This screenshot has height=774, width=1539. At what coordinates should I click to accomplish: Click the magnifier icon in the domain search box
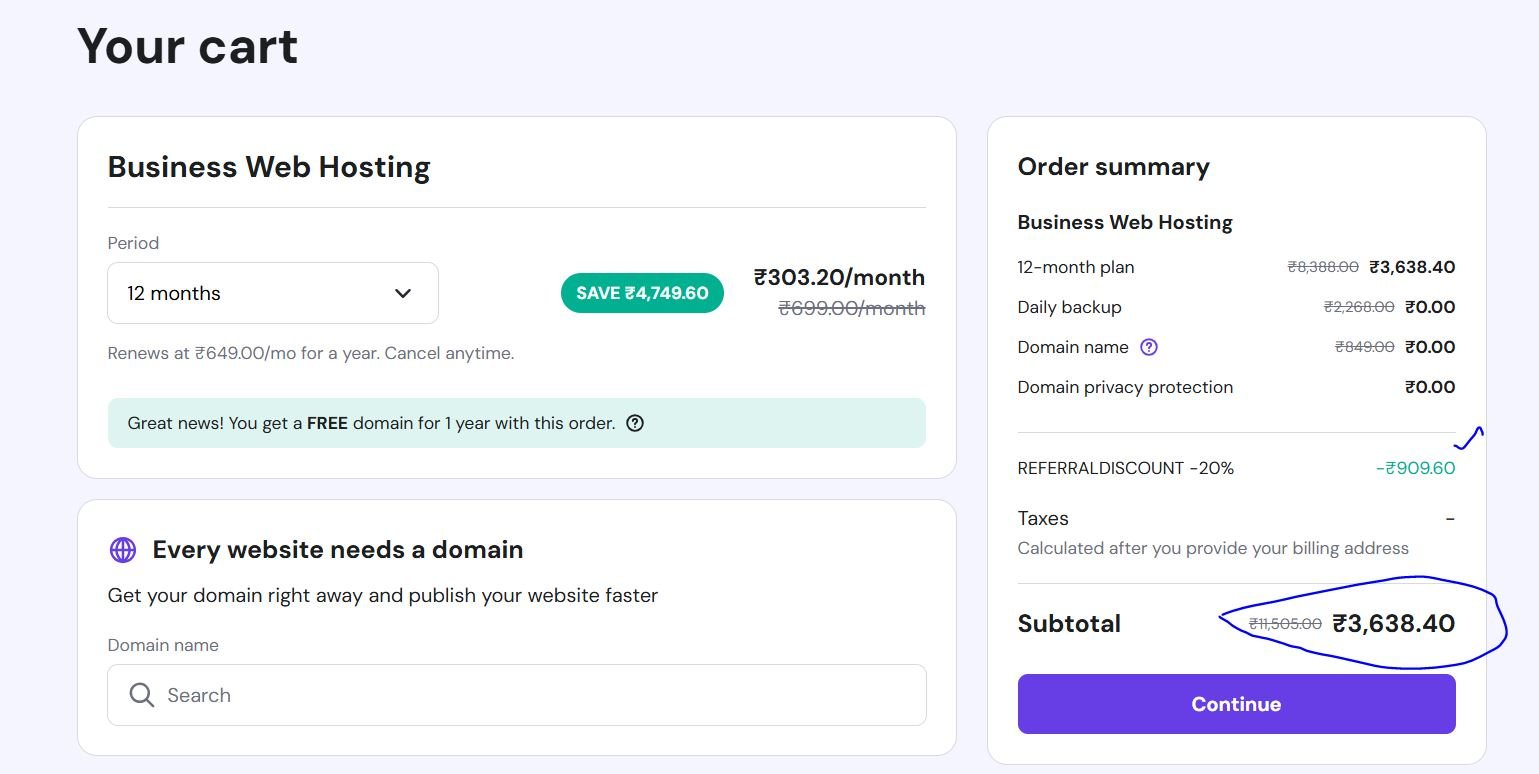142,695
